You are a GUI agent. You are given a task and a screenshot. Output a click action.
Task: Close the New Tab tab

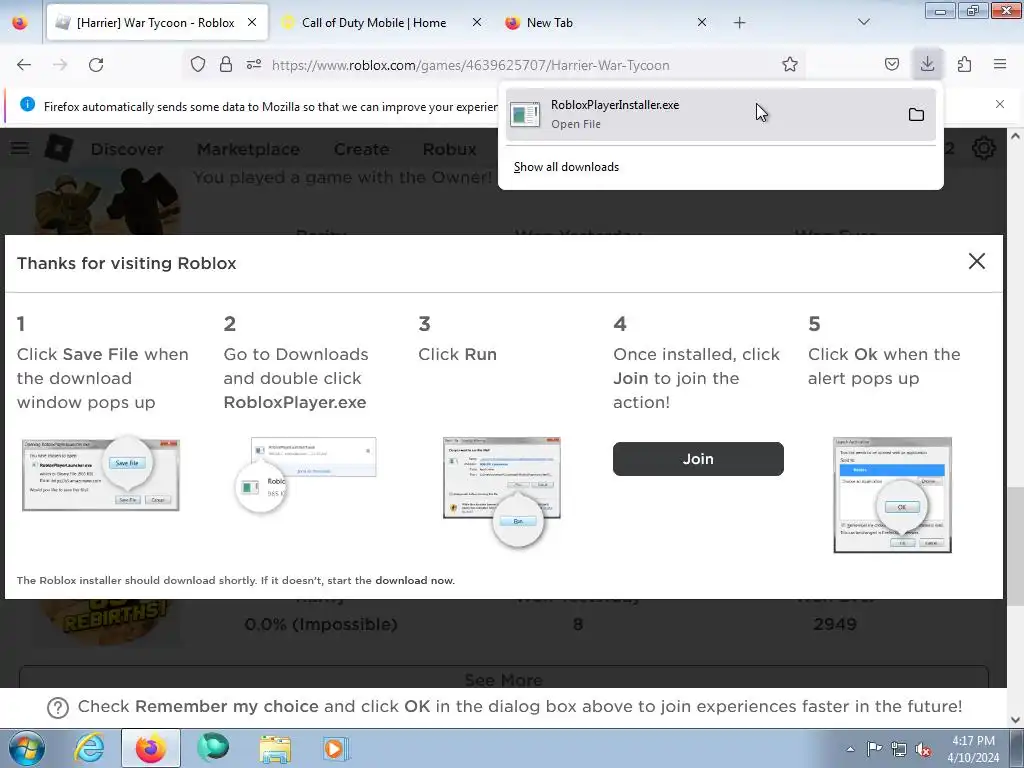pos(701,22)
